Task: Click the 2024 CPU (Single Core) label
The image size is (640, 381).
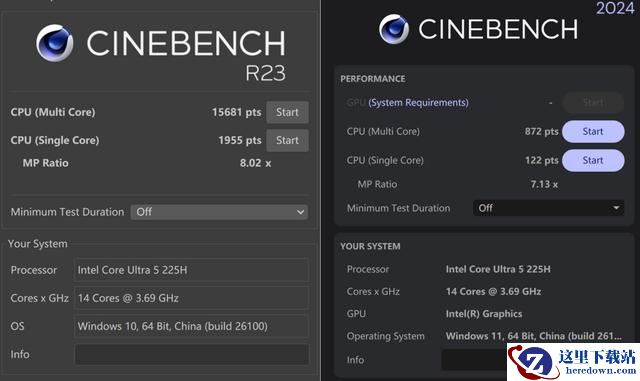Action: (385, 160)
